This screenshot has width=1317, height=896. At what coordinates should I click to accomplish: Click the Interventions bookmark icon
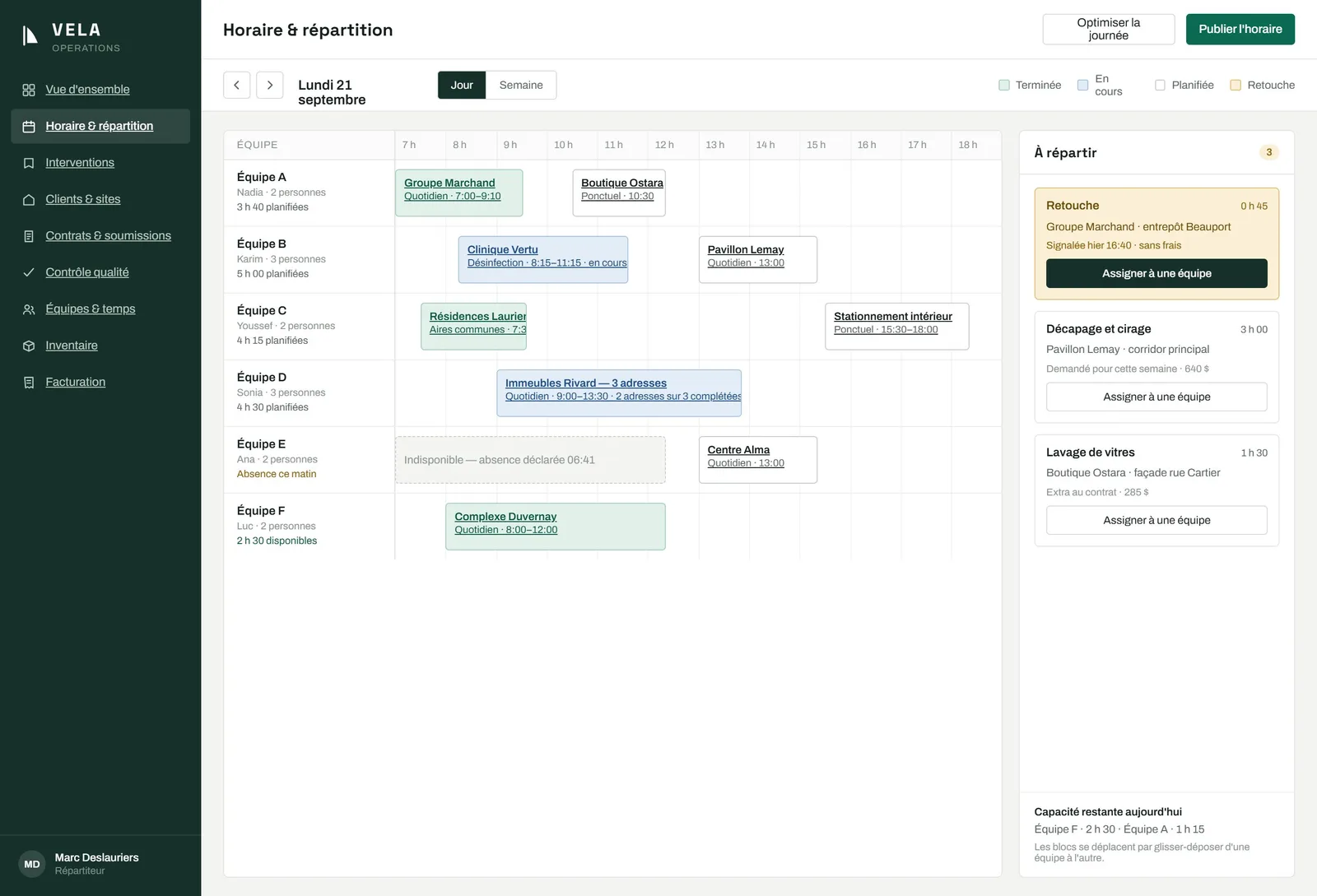(29, 163)
